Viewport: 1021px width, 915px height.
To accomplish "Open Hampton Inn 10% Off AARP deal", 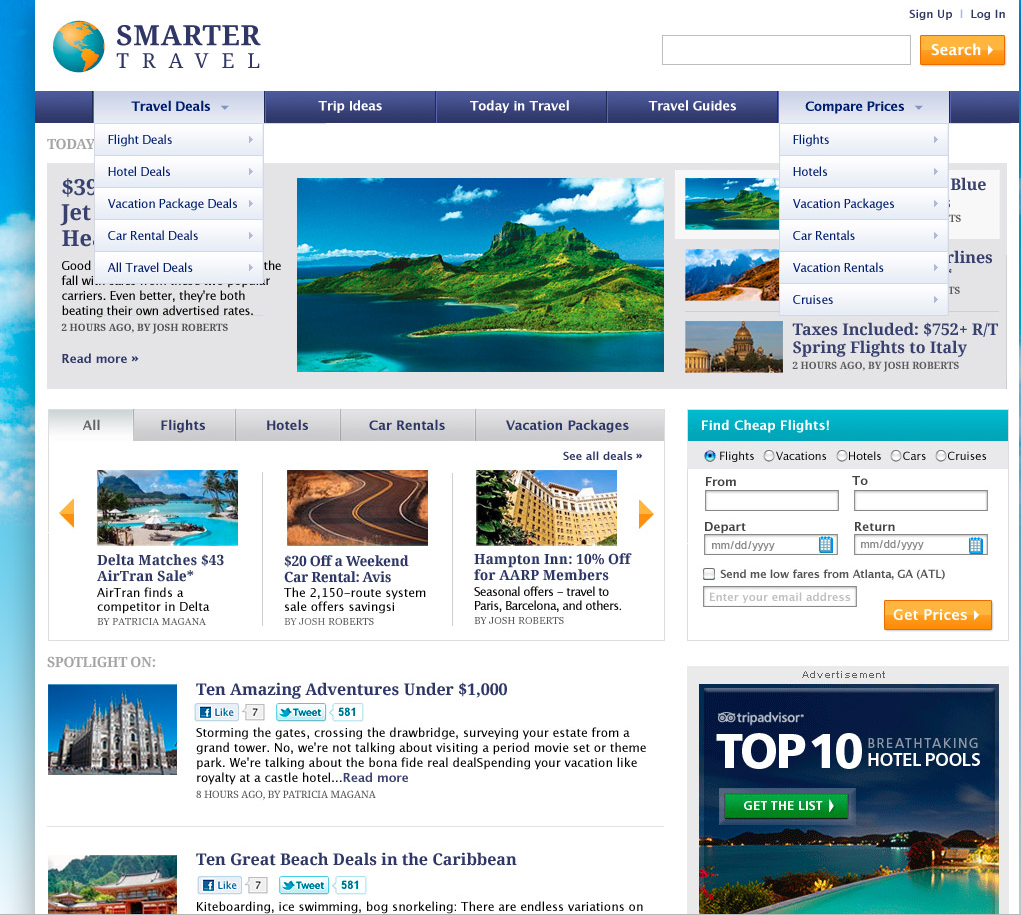I will 552,567.
